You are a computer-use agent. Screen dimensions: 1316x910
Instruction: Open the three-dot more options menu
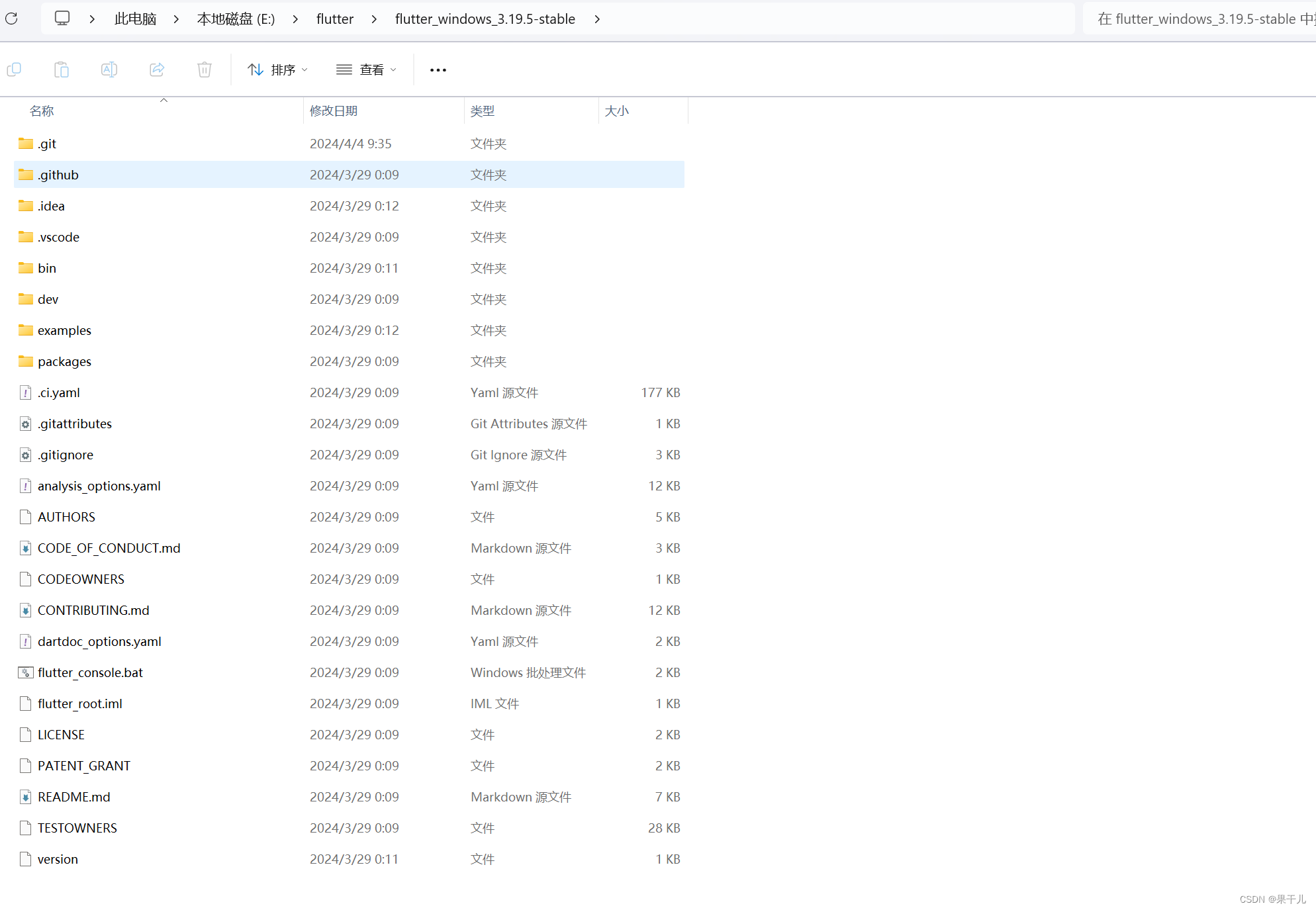(x=438, y=69)
